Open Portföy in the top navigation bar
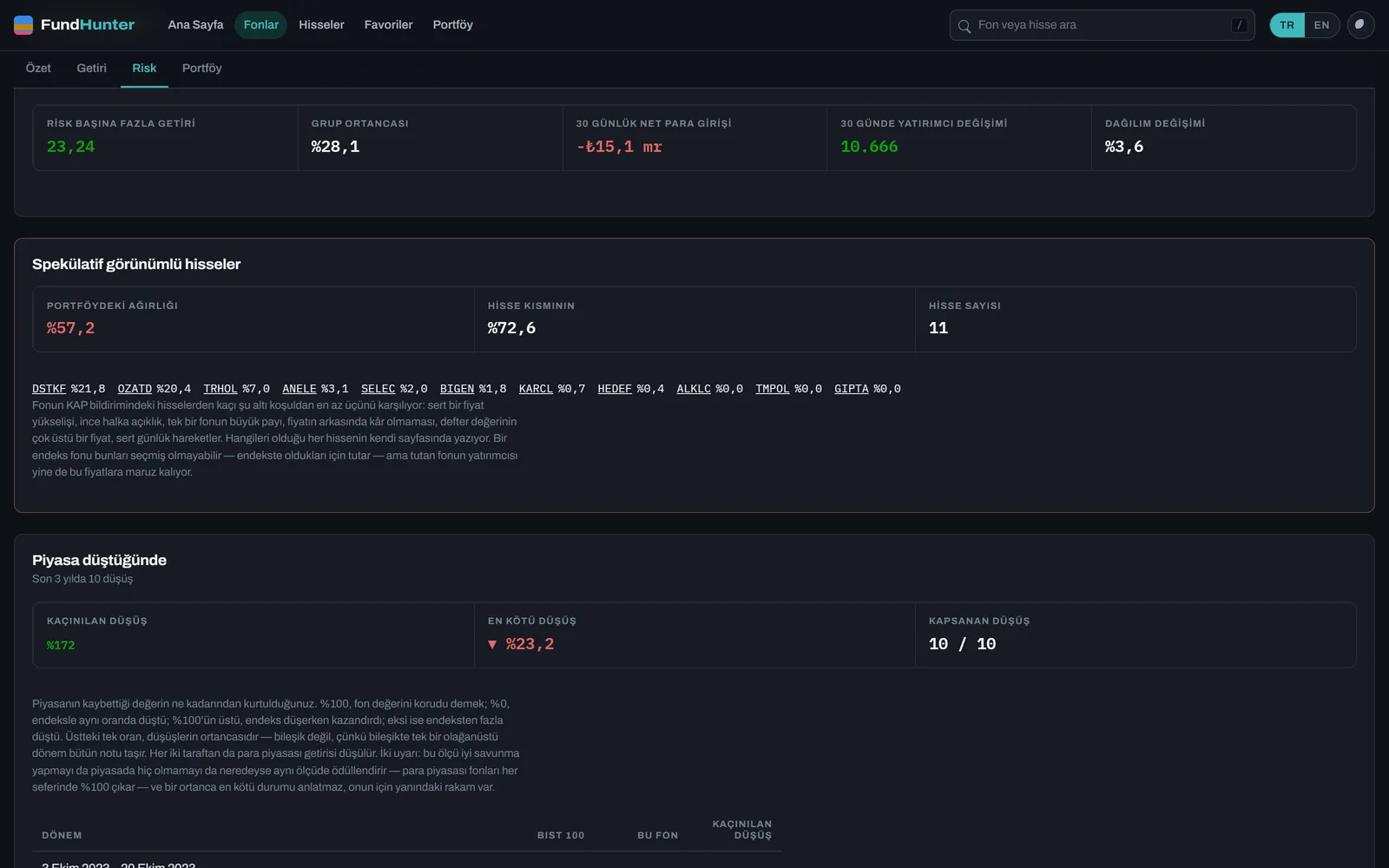The image size is (1389, 868). click(452, 24)
